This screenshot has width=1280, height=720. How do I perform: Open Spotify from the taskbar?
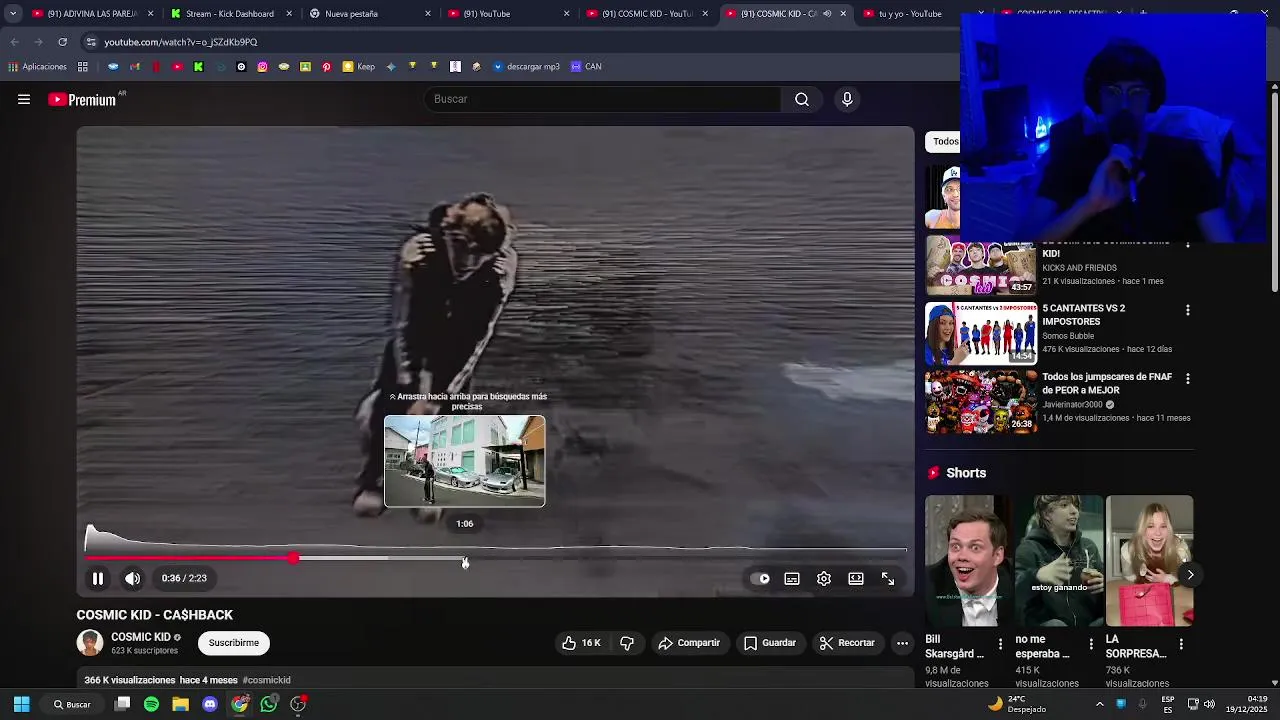coord(151,704)
